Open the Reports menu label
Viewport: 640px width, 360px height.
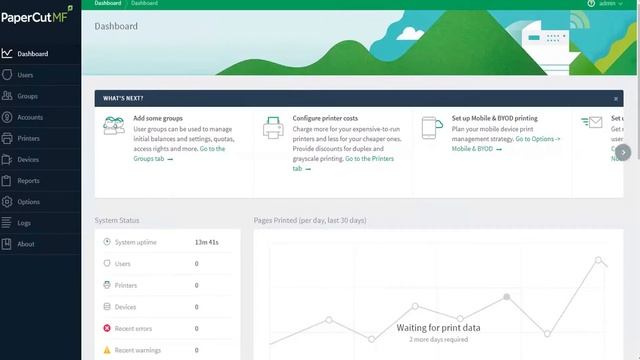(29, 181)
